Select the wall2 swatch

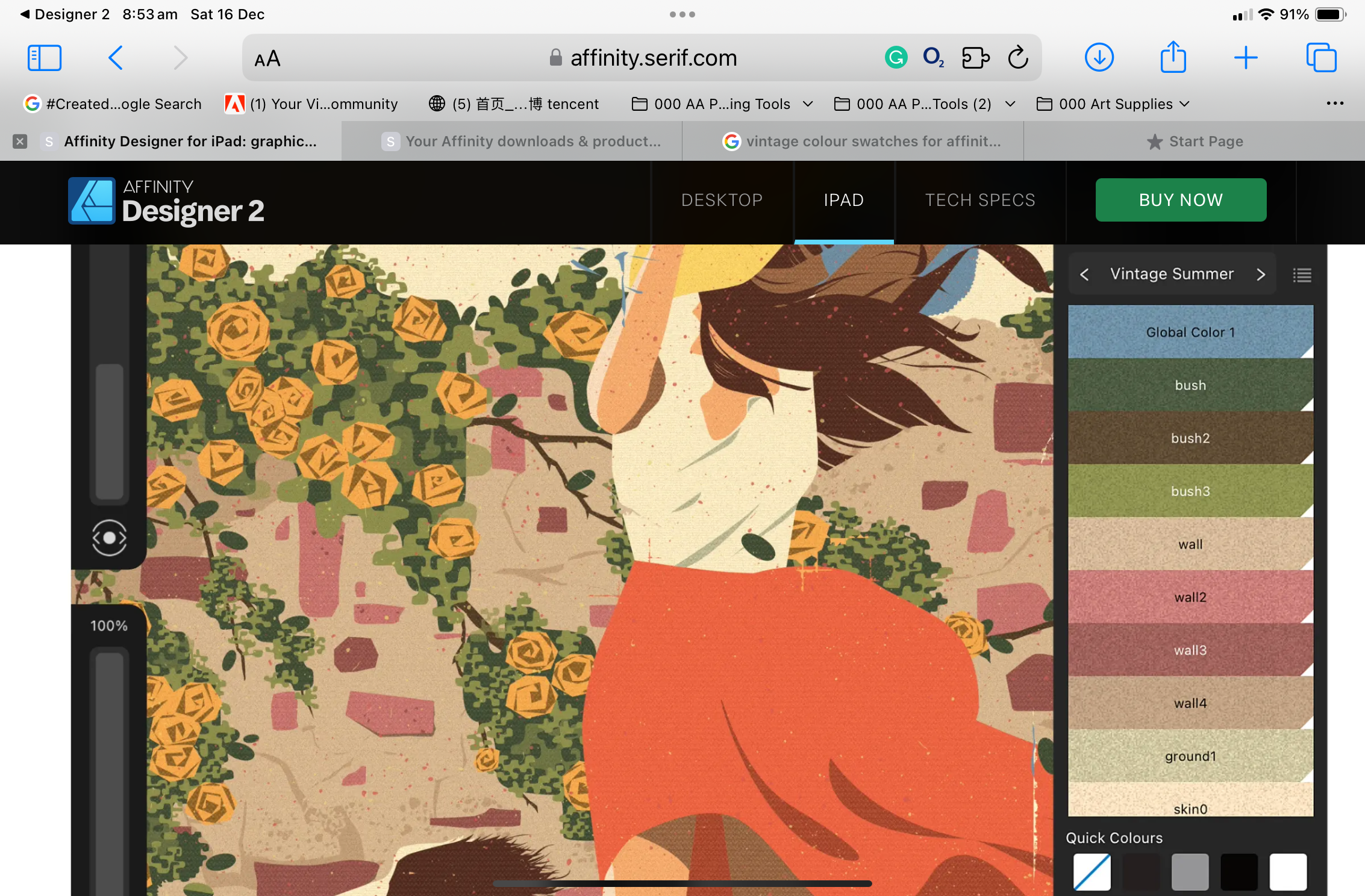pos(1190,597)
